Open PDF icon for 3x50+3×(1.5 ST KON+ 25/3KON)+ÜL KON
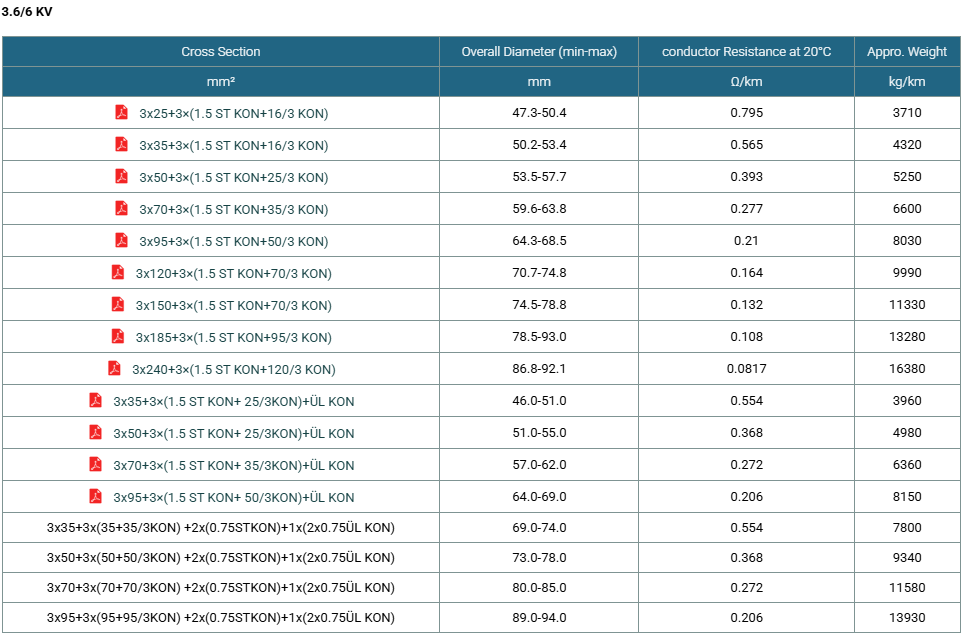This screenshot has height=636, width=965. click(95, 432)
